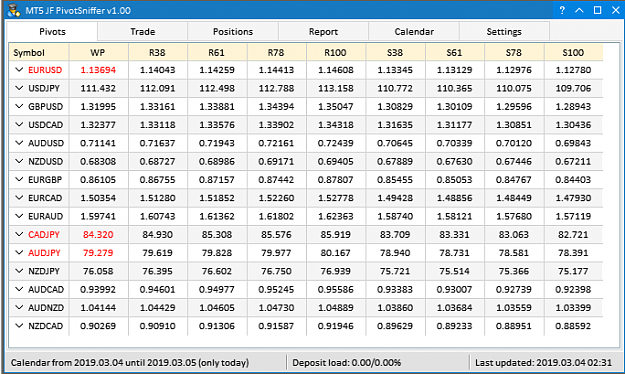
Task: Click AUDUSD R100 value 0.72439
Action: click(336, 143)
